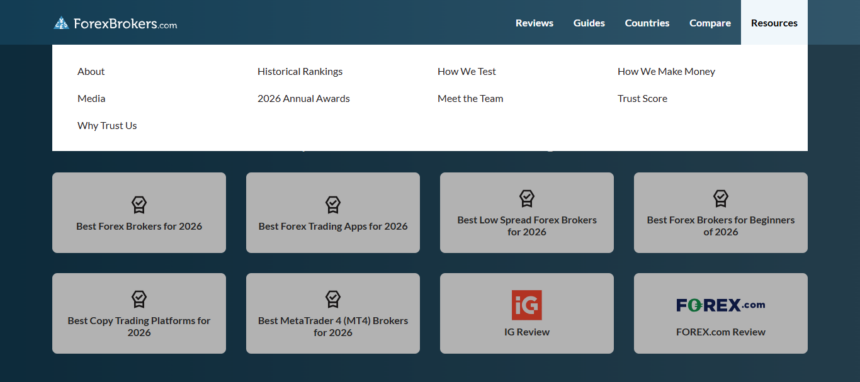Open the Compare menu
This screenshot has width=860, height=382.
tap(710, 23)
